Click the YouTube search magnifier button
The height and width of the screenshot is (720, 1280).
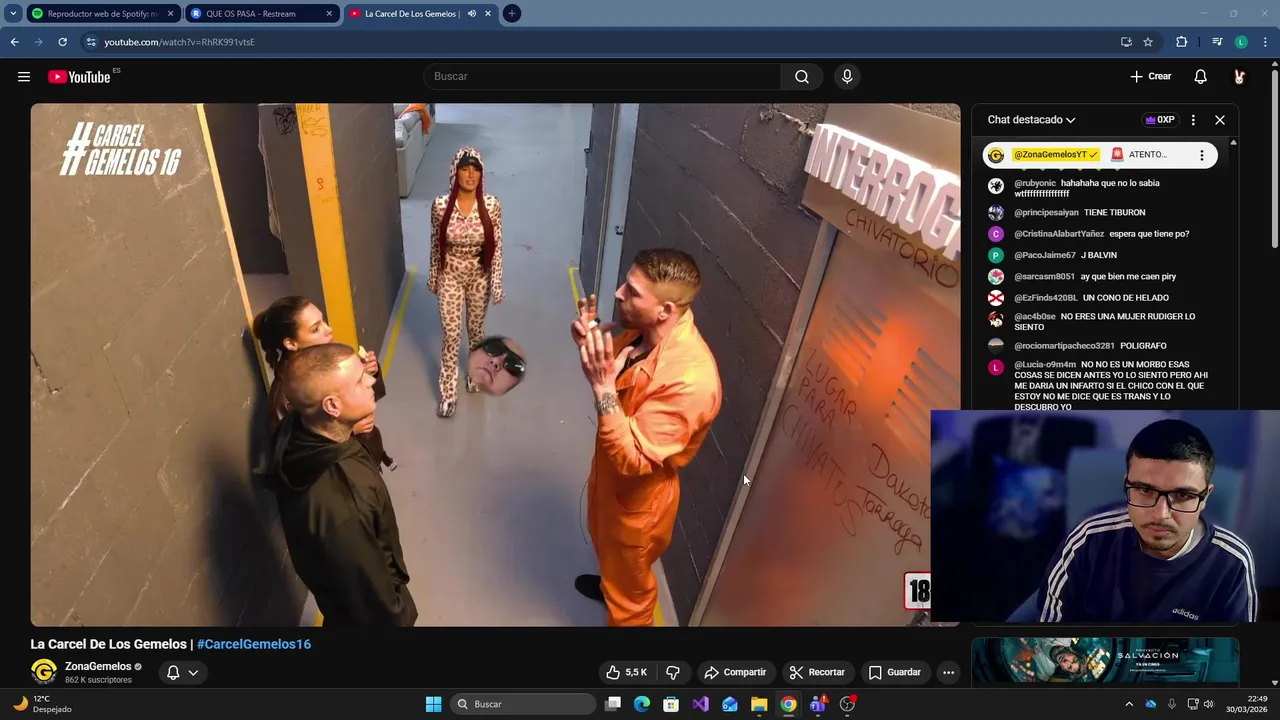802,77
